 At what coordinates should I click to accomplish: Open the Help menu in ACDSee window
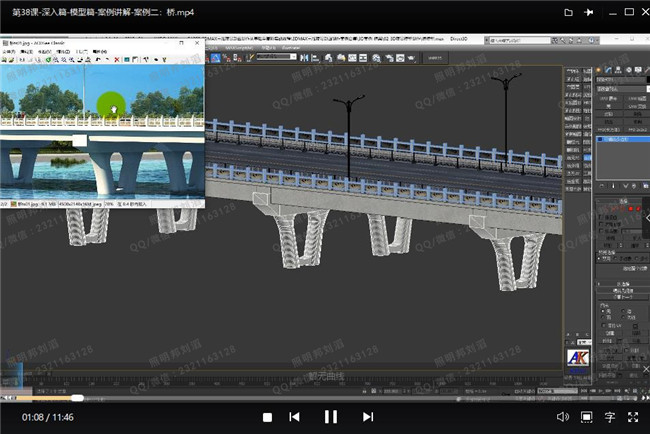[100, 51]
